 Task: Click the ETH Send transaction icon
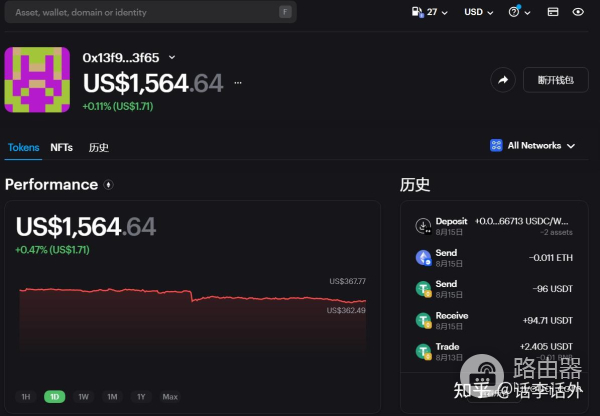point(423,258)
